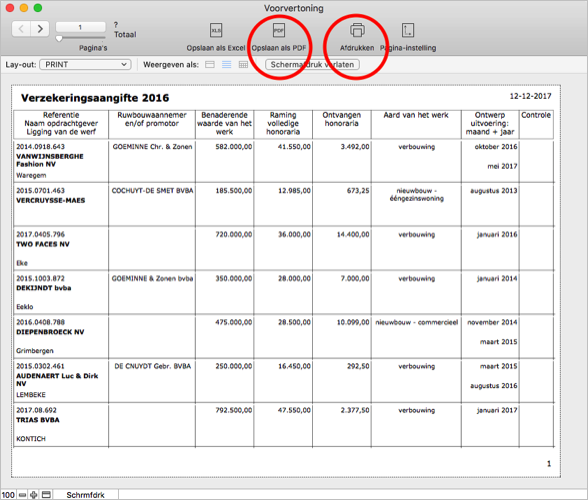Open the Lay-out PRINT dropdown
The image size is (588, 500).
click(86, 65)
